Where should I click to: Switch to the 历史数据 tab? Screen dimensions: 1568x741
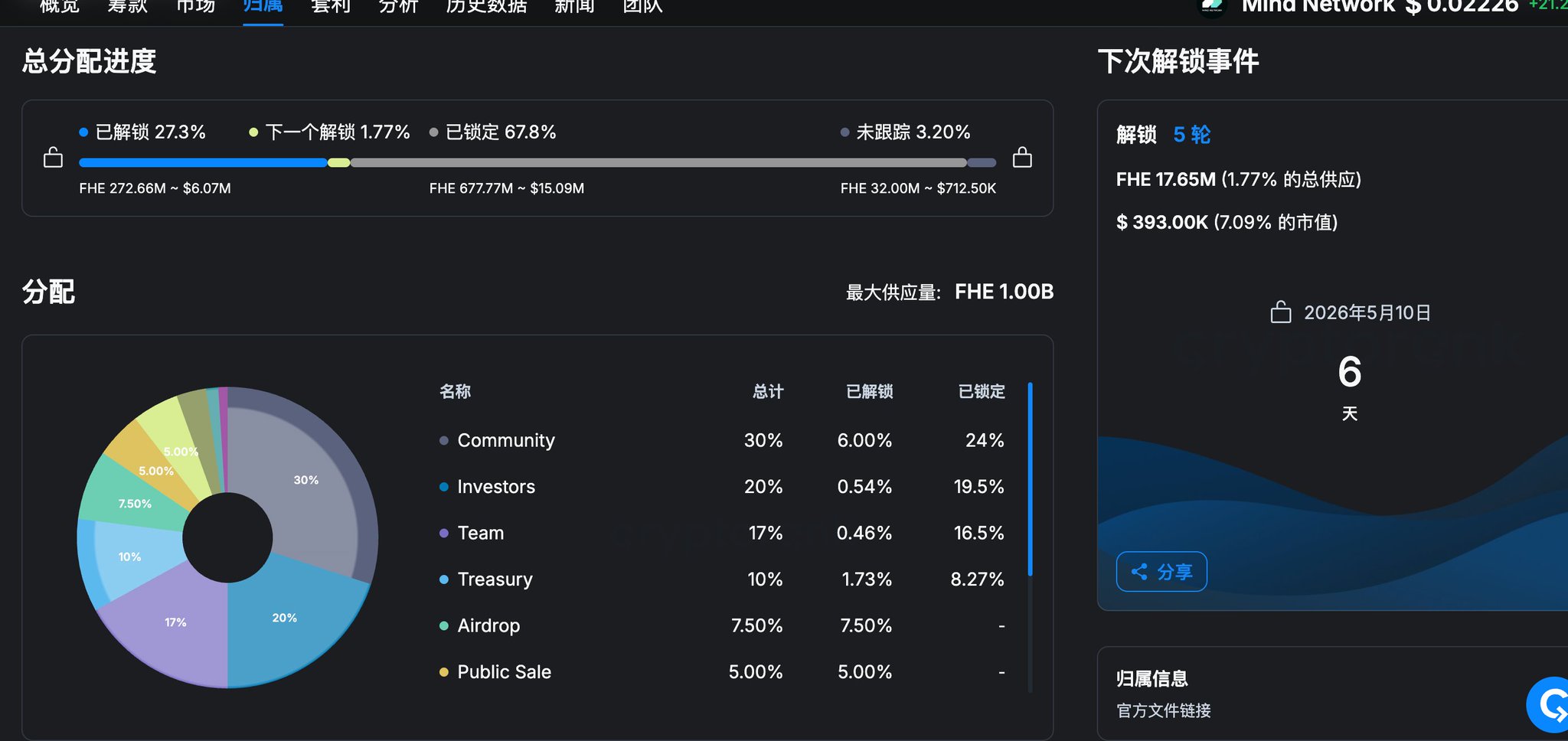coord(486,7)
